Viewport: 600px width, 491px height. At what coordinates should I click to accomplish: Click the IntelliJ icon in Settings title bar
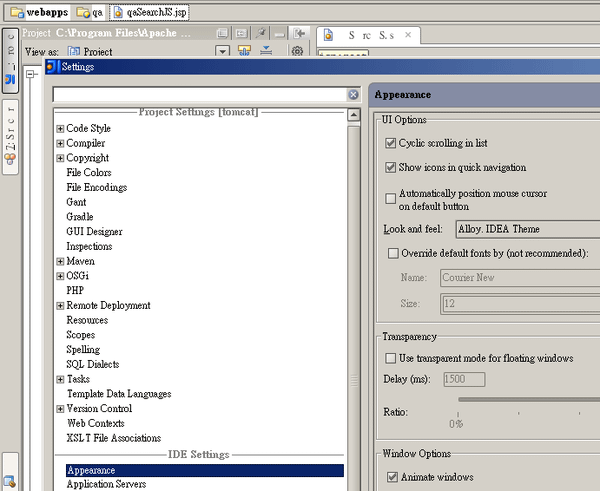click(51, 67)
